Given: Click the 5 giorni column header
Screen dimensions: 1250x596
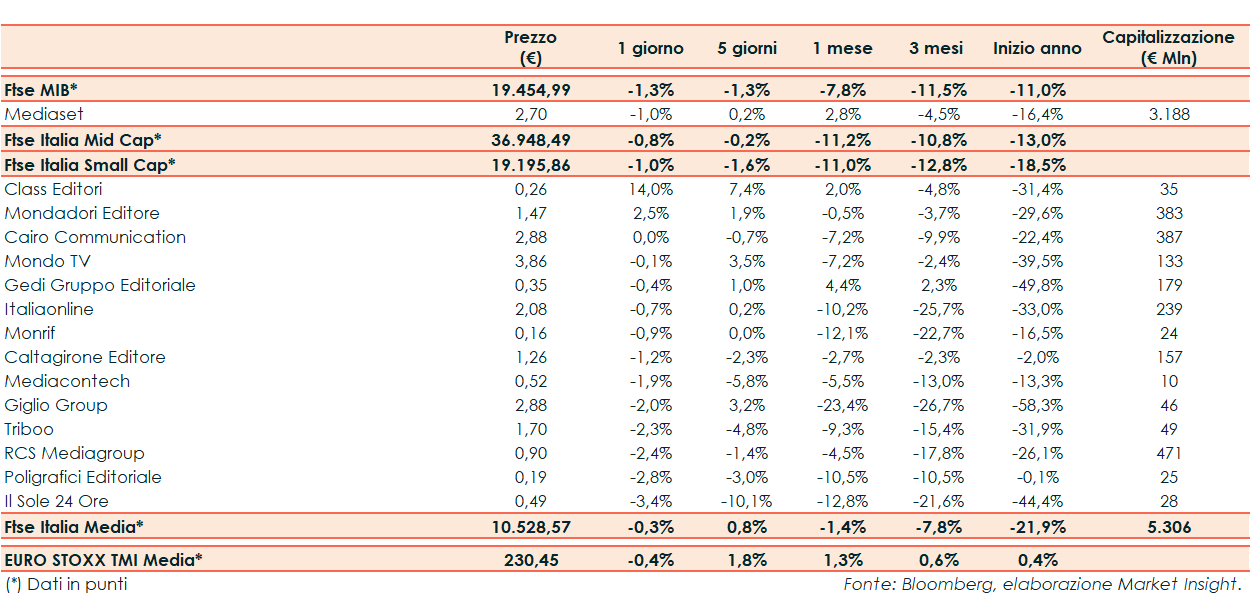Looking at the screenshot, I should (x=746, y=48).
